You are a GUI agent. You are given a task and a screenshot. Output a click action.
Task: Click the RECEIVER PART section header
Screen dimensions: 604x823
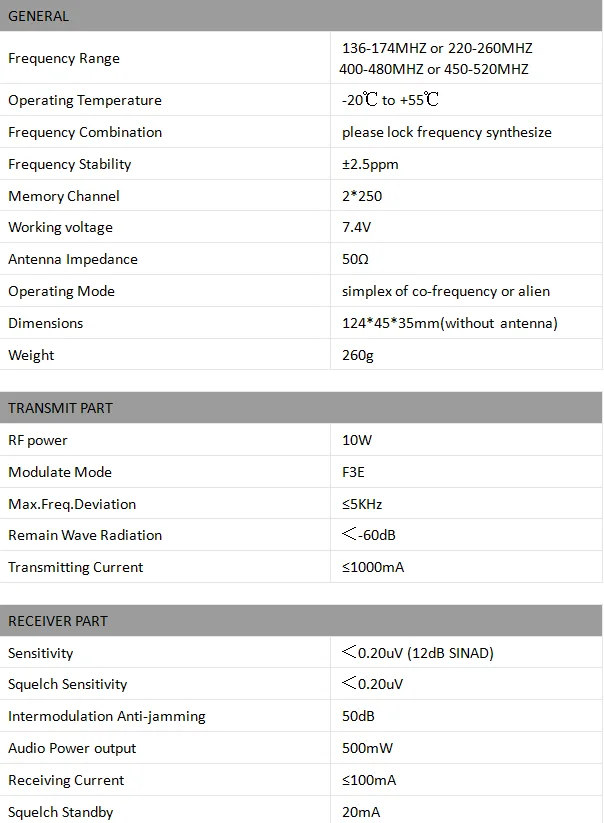pos(301,621)
